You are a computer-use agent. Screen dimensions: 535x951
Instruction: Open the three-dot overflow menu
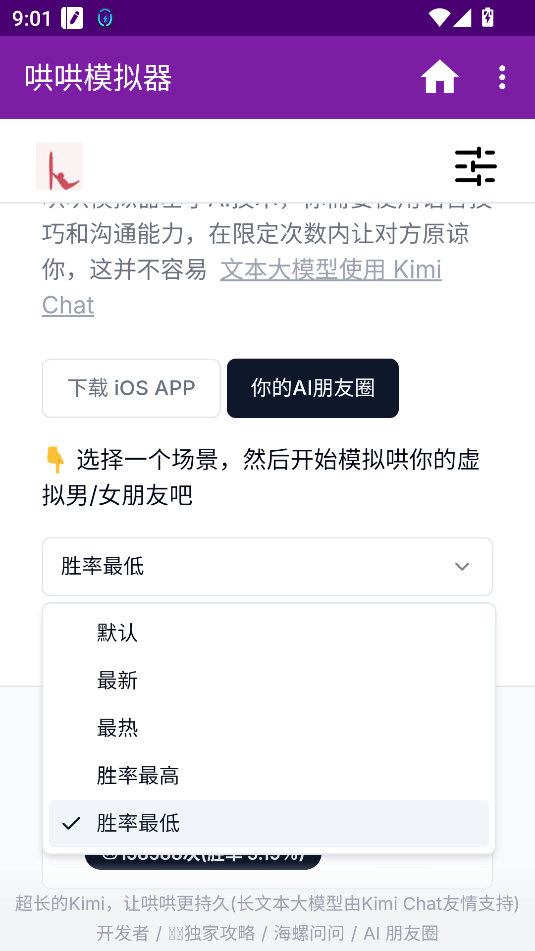click(502, 78)
